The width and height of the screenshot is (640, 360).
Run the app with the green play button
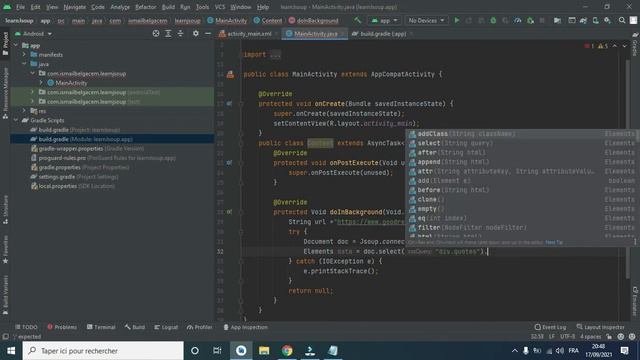(x=457, y=20)
